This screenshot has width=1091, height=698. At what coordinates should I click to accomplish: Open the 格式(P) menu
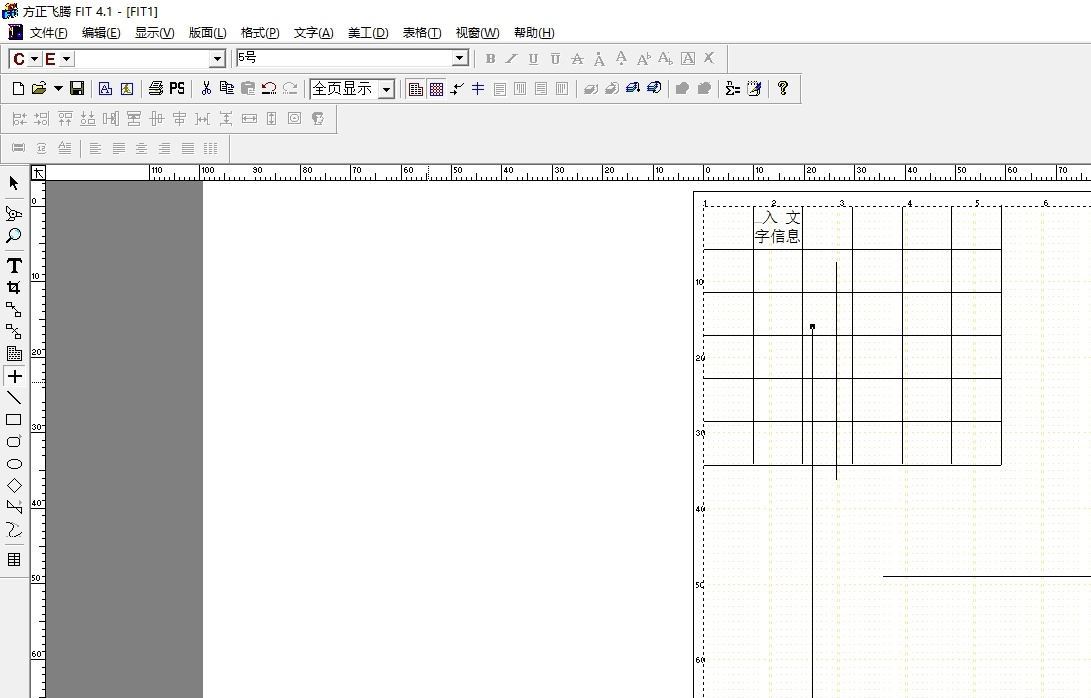tap(260, 33)
